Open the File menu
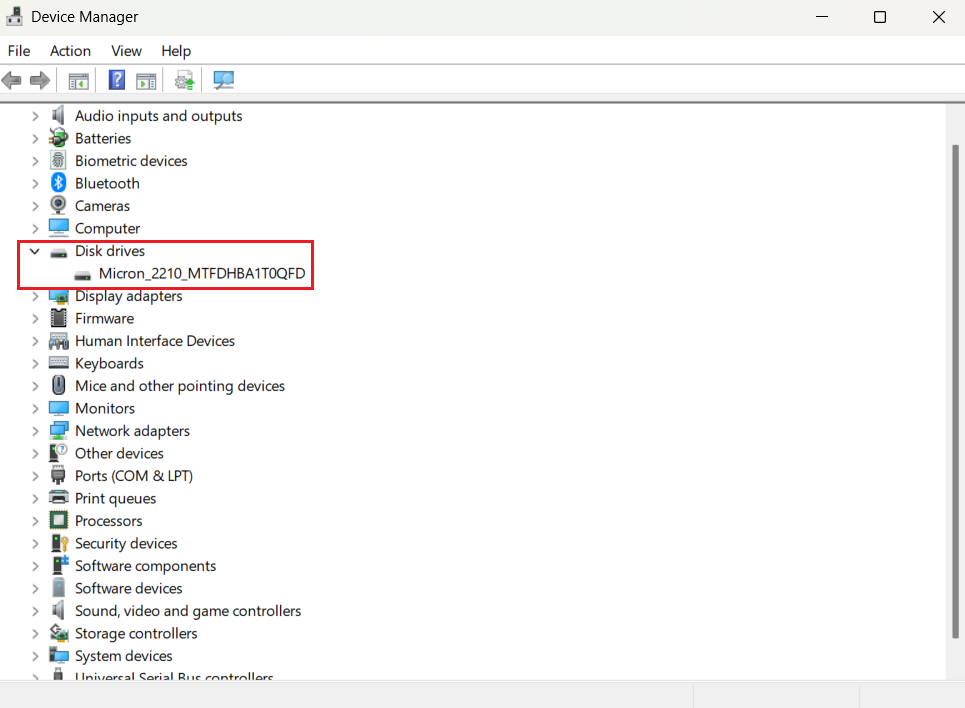This screenshot has height=708, width=965. pos(18,51)
